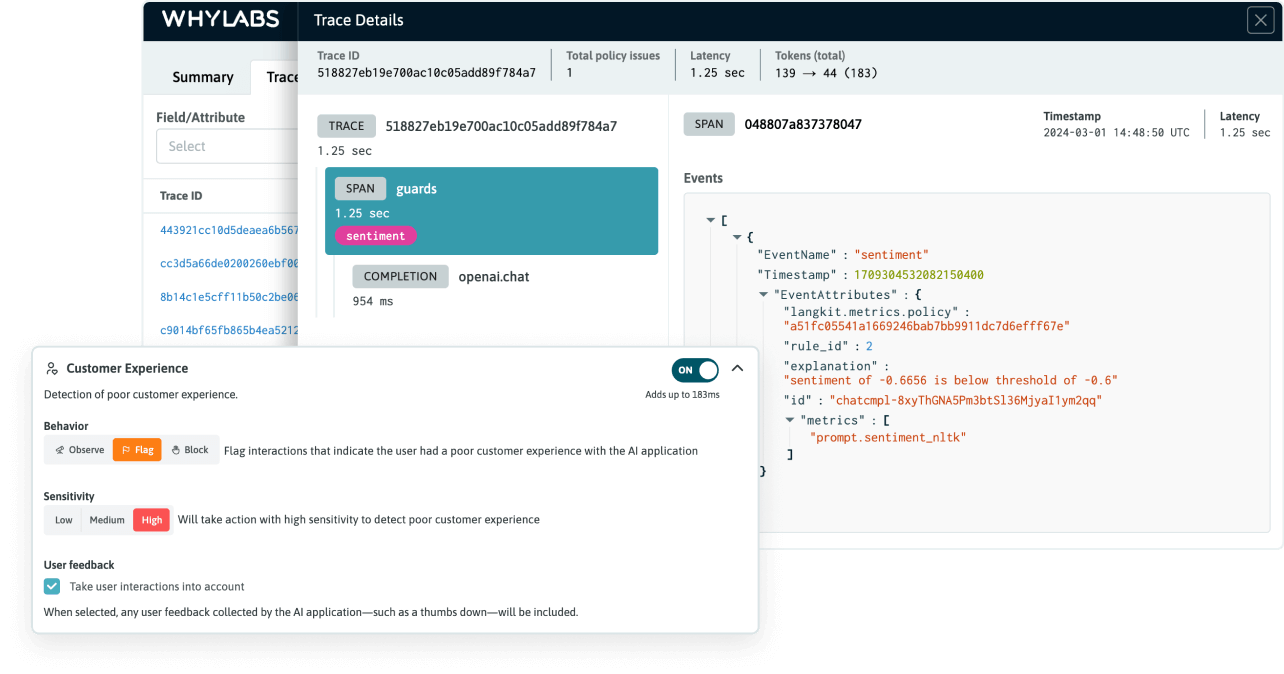Click the pink sentiment tag
Viewport: 1284px width, 674px height.
click(x=375, y=236)
